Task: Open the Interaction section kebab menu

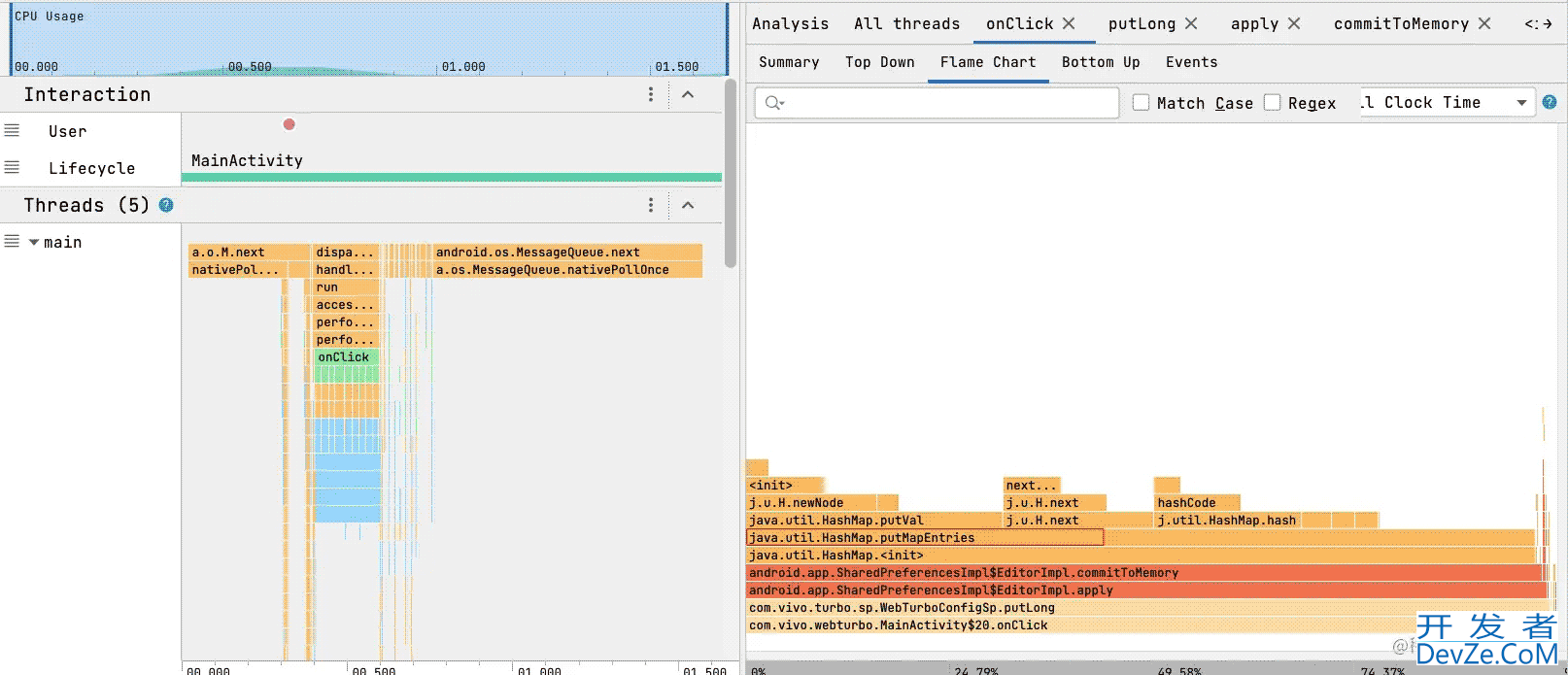Action: point(651,94)
